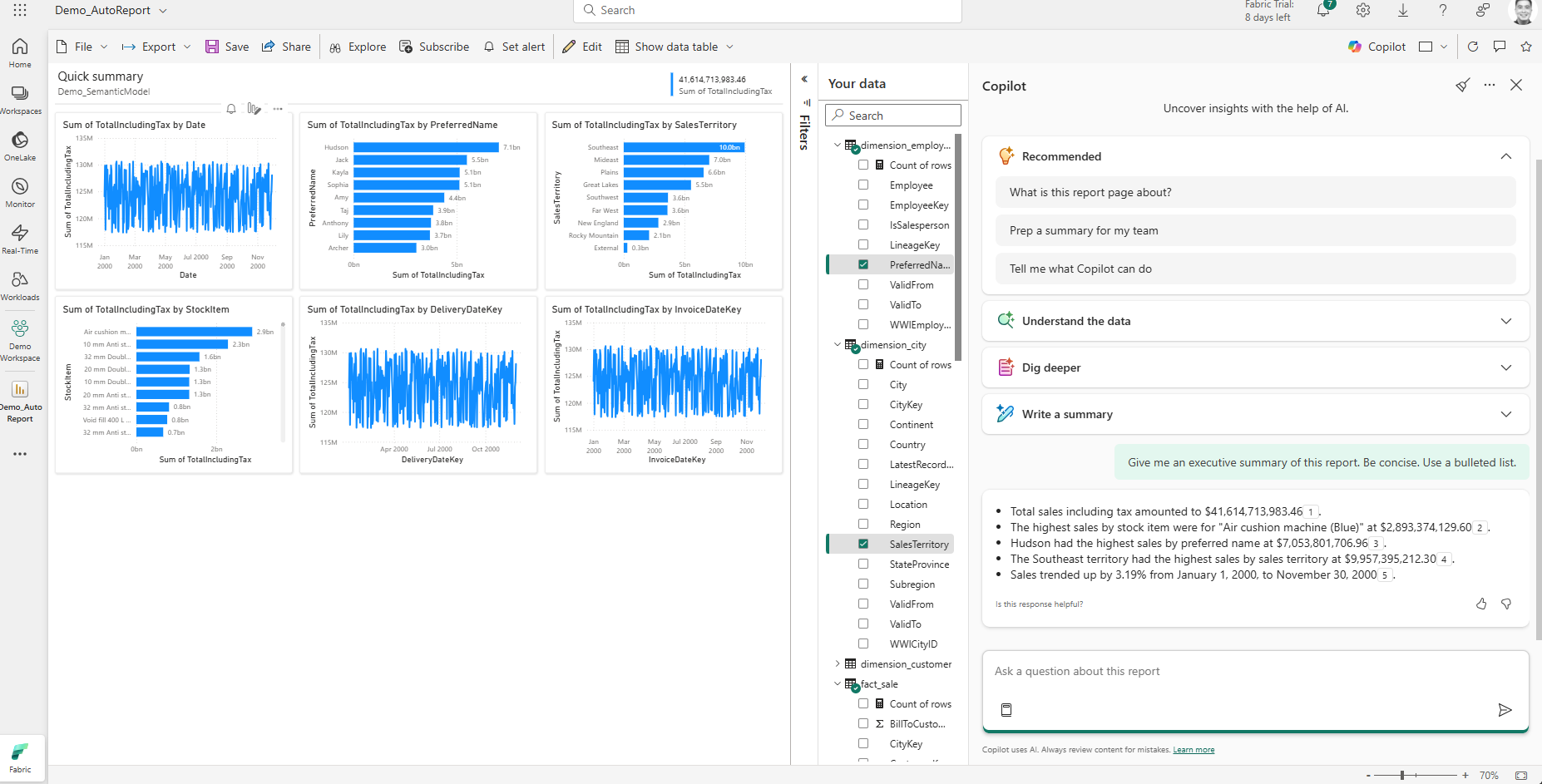Send the Copilot question arrow
Image resolution: width=1542 pixels, height=784 pixels.
1505,710
